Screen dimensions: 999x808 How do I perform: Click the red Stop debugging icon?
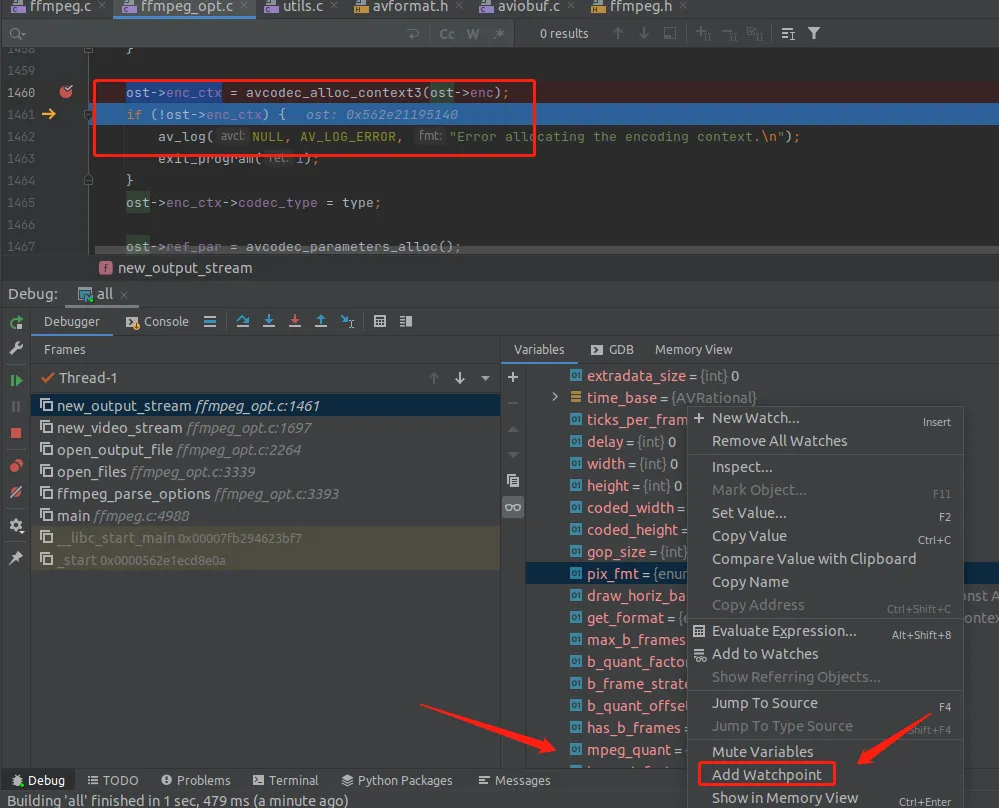17,433
